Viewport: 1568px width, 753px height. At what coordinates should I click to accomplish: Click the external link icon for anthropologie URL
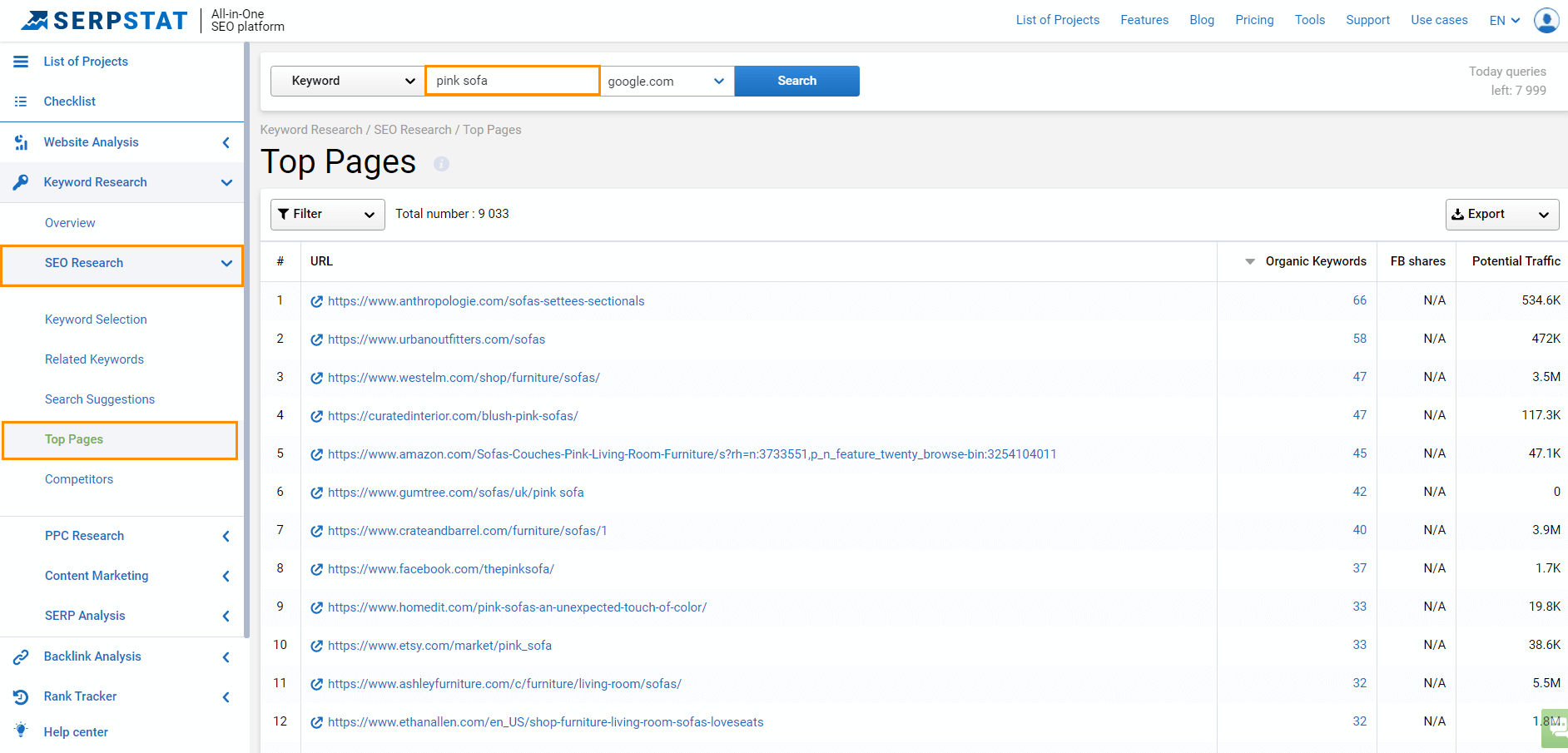click(x=316, y=301)
